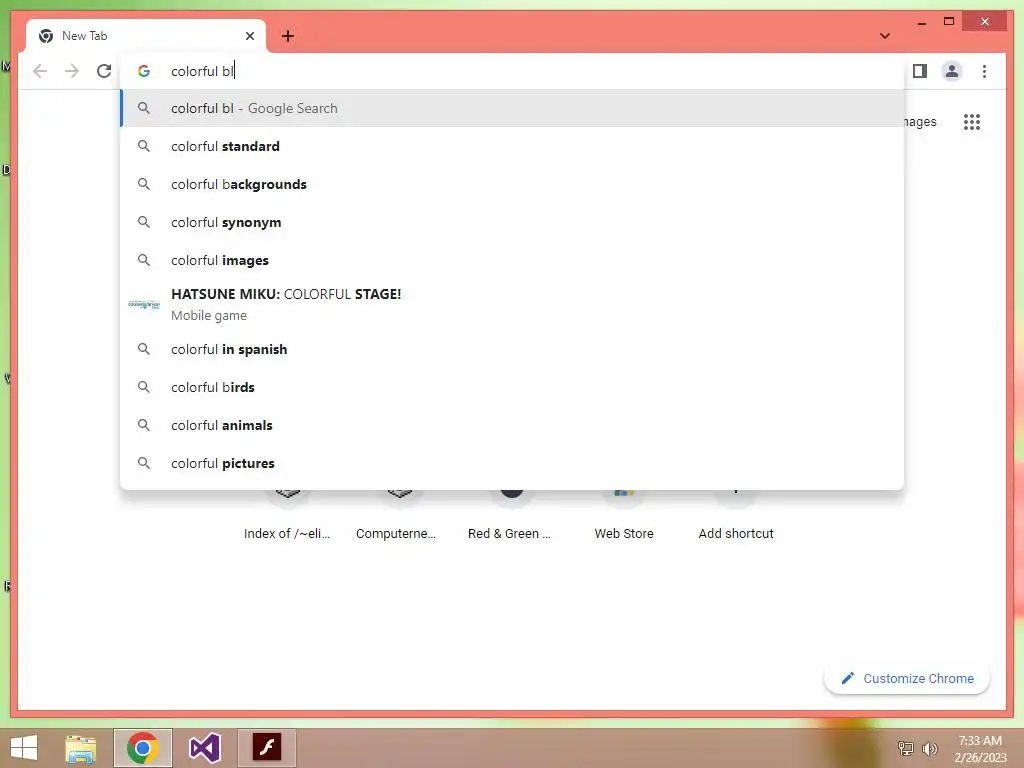Click search icon beside 'colorful standard'
This screenshot has width=1024, height=768.
144,146
